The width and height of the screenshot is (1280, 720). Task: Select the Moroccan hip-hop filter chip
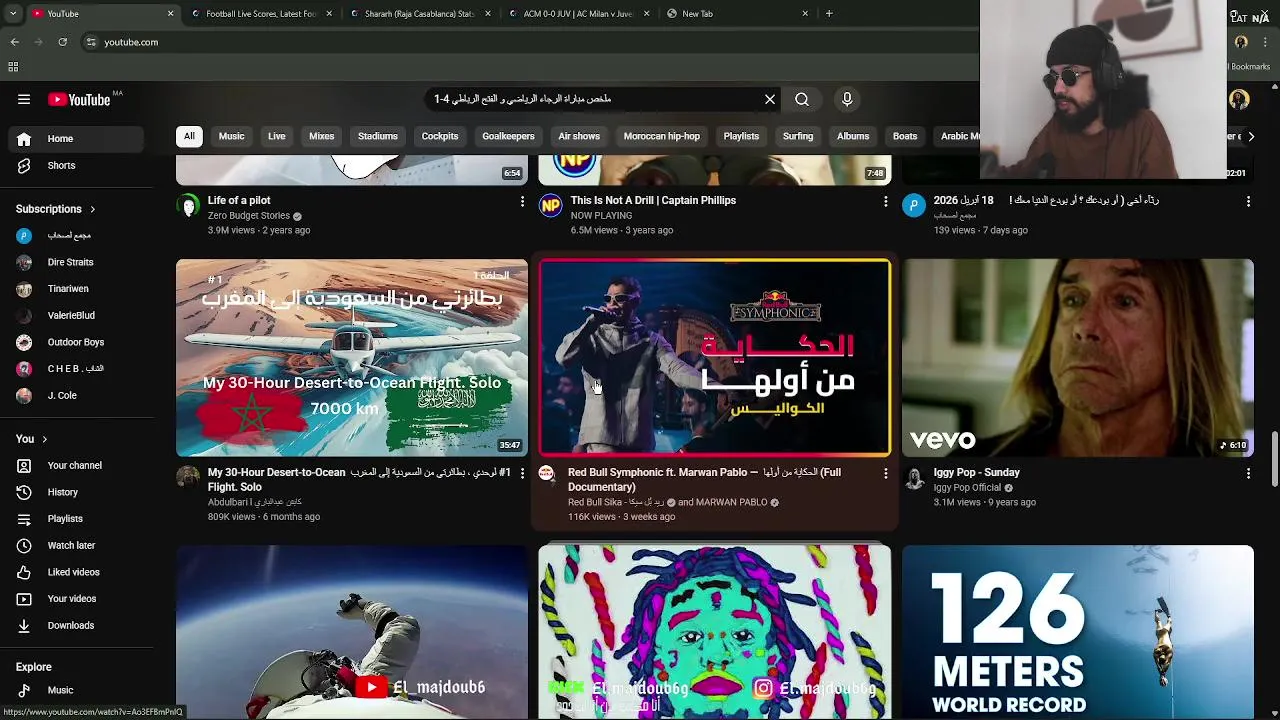[x=662, y=136]
